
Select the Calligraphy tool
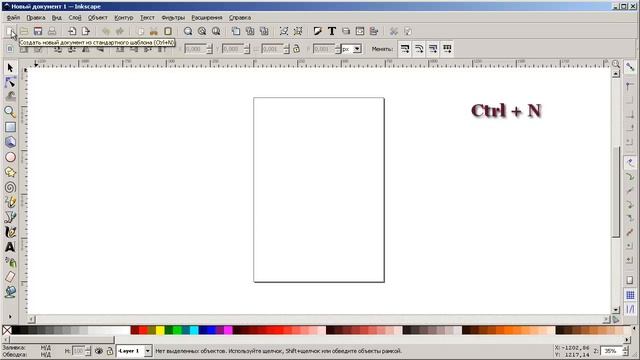pos(10,232)
